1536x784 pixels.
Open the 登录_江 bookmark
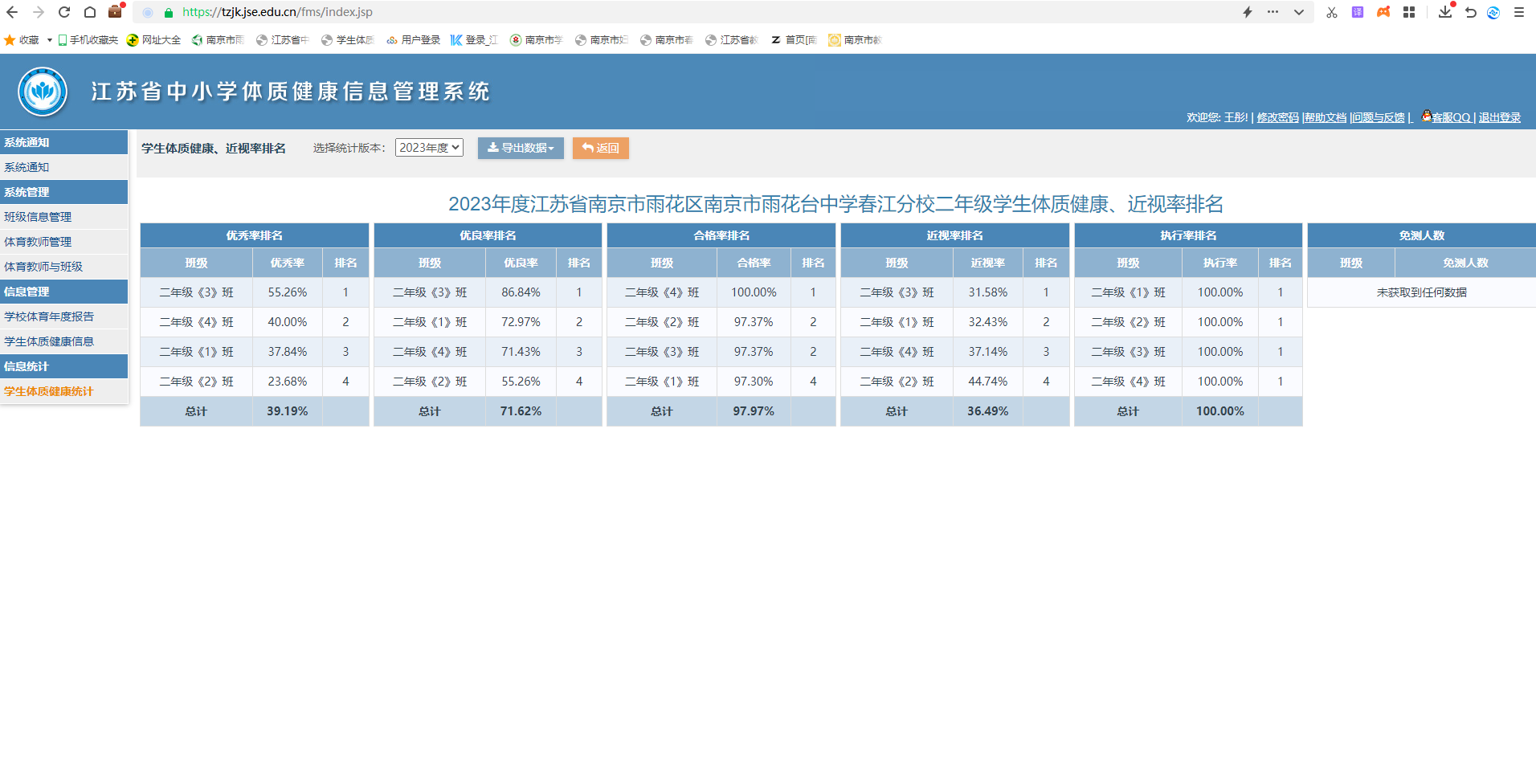coord(475,39)
